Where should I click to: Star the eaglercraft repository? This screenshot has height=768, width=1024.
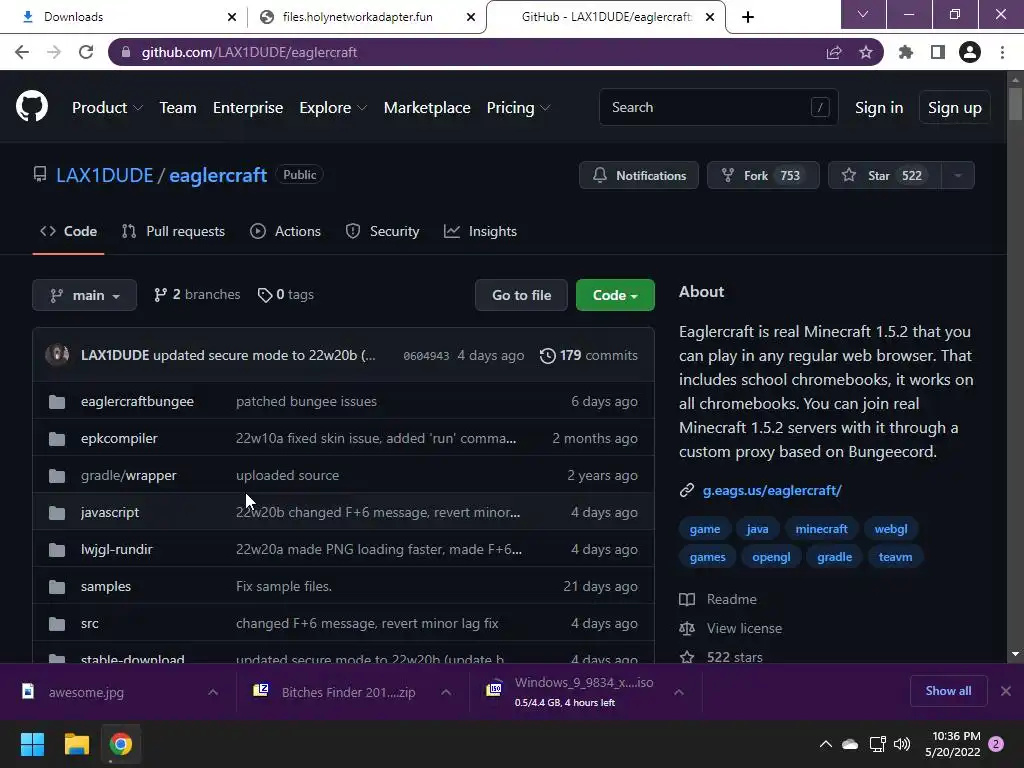click(885, 175)
